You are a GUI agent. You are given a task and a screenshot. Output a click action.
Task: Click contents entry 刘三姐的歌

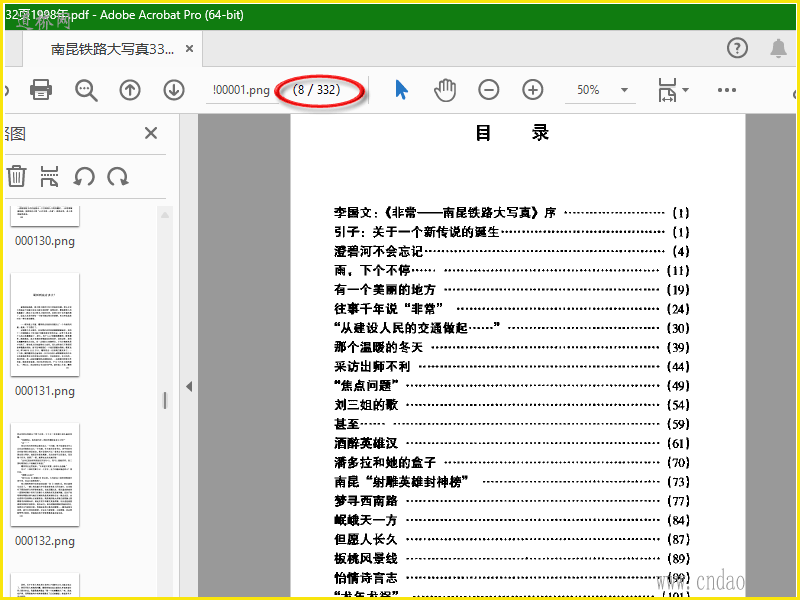click(366, 405)
